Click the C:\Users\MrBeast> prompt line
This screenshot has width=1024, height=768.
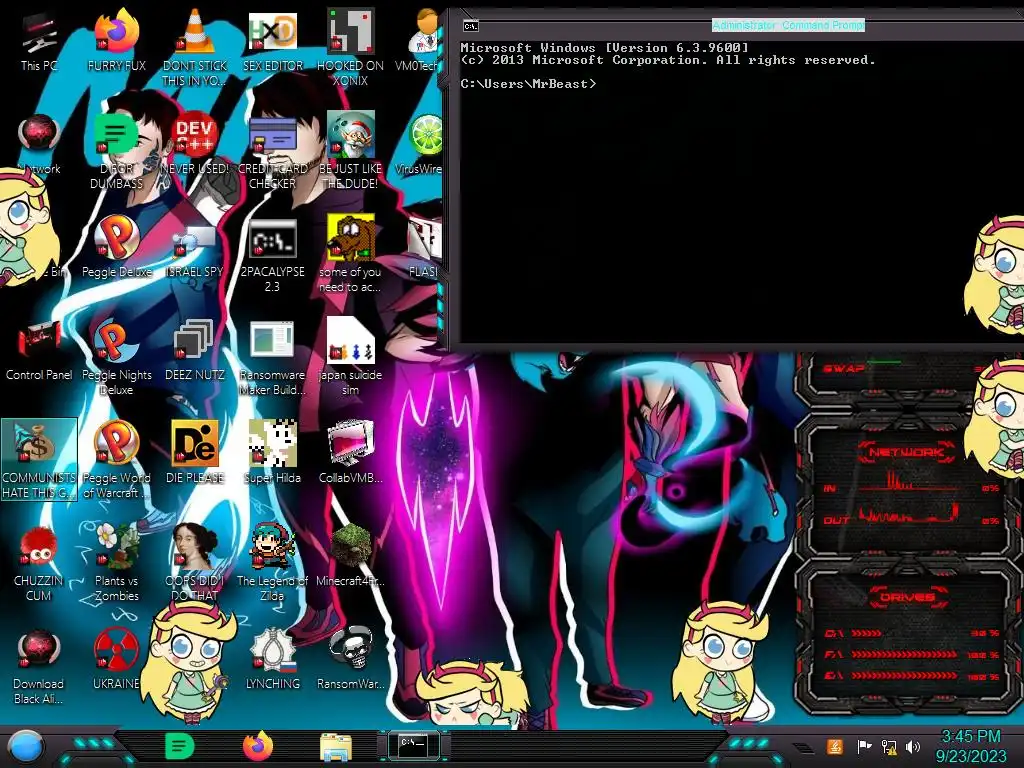528,84
